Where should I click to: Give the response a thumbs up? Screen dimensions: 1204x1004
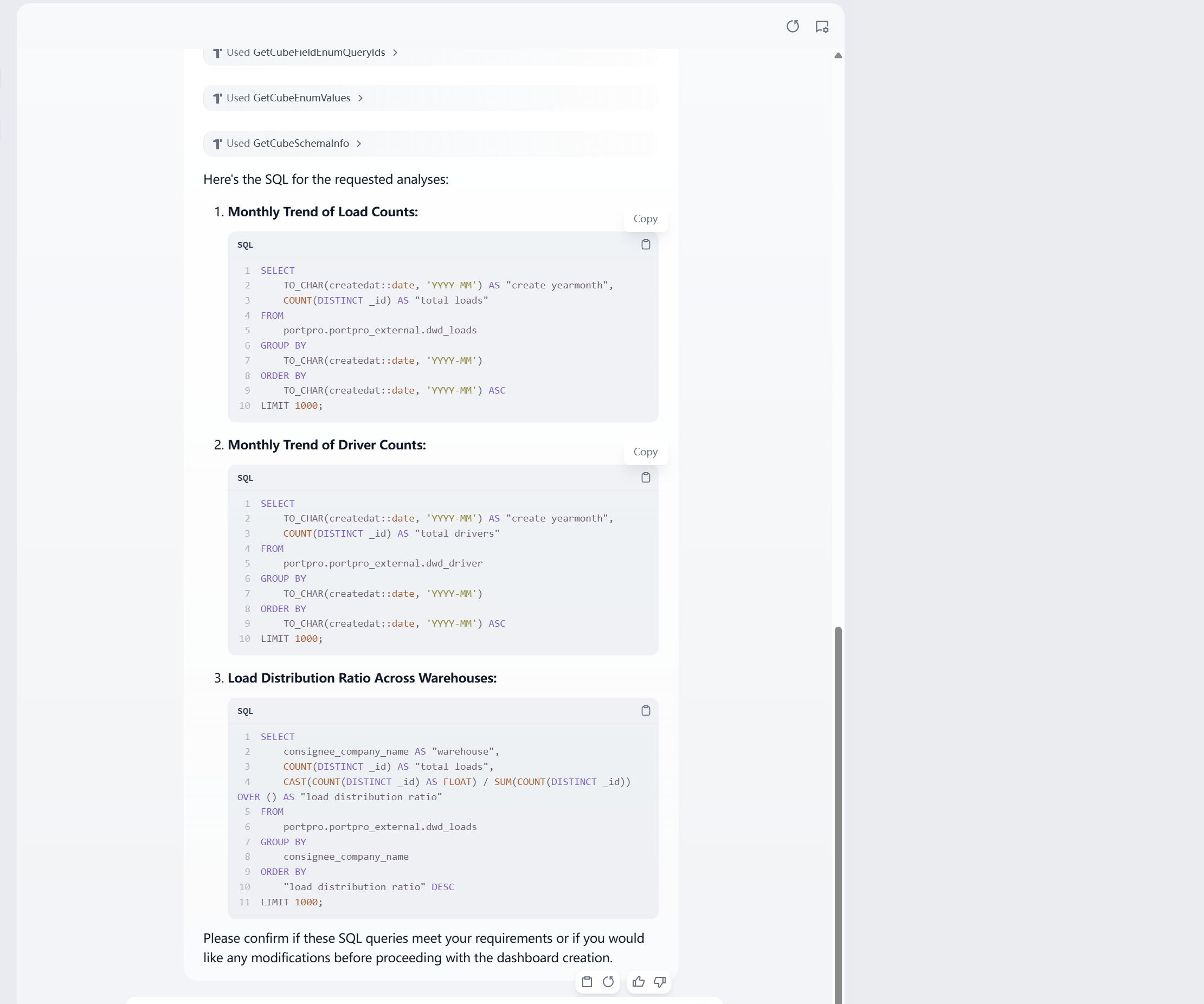638,982
